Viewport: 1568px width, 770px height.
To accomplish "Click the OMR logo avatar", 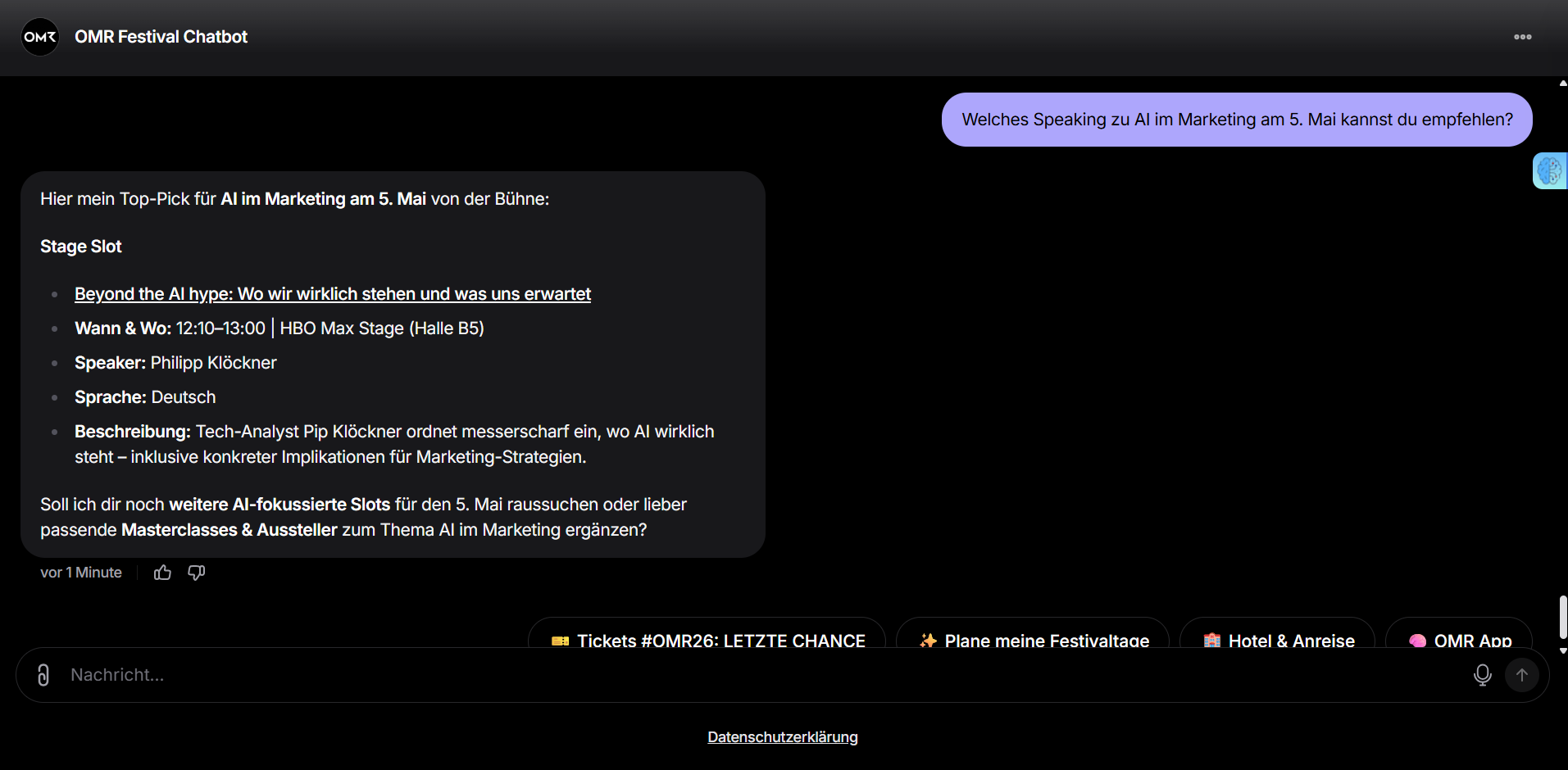I will point(40,37).
